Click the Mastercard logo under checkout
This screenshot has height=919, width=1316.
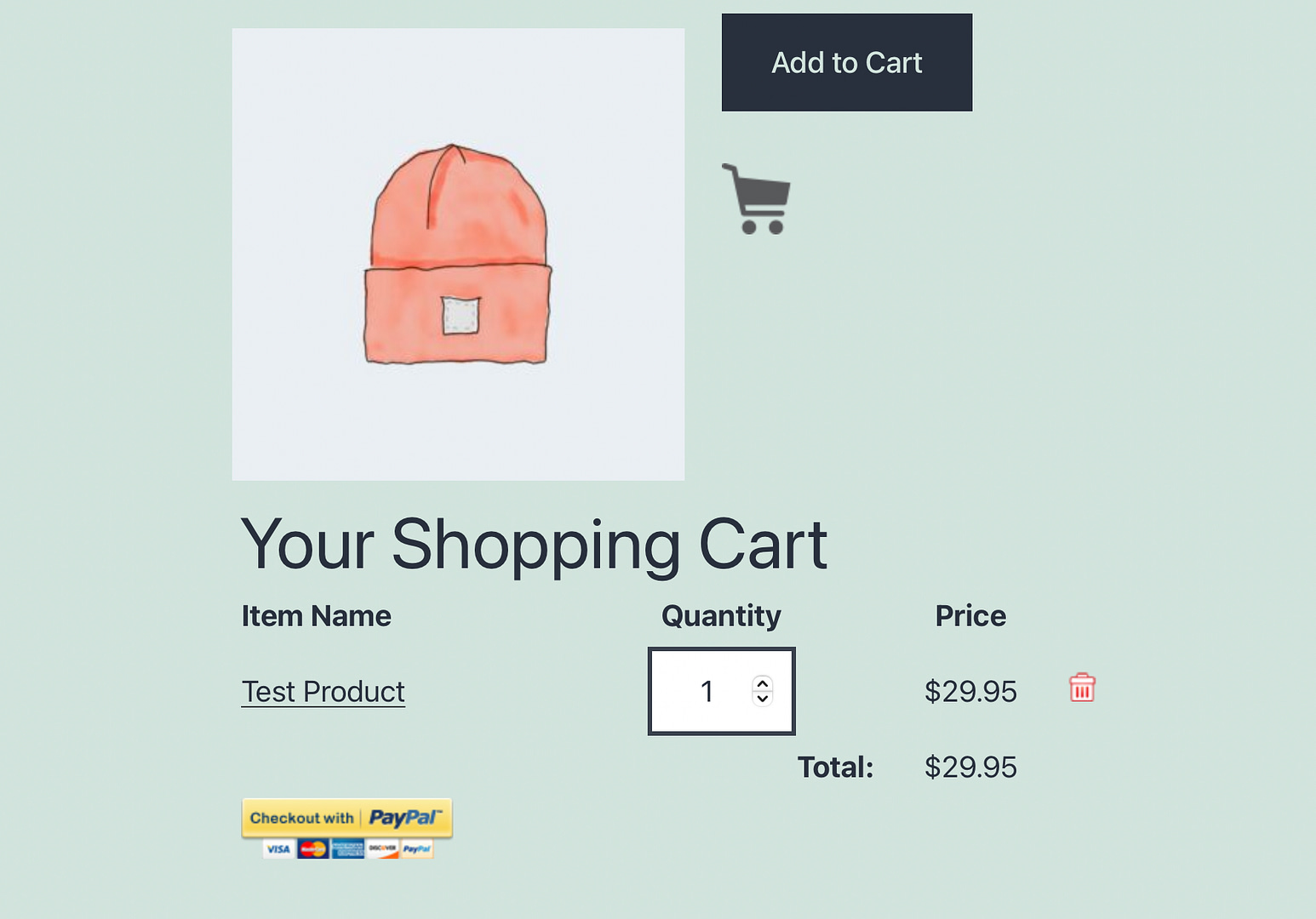tap(313, 848)
